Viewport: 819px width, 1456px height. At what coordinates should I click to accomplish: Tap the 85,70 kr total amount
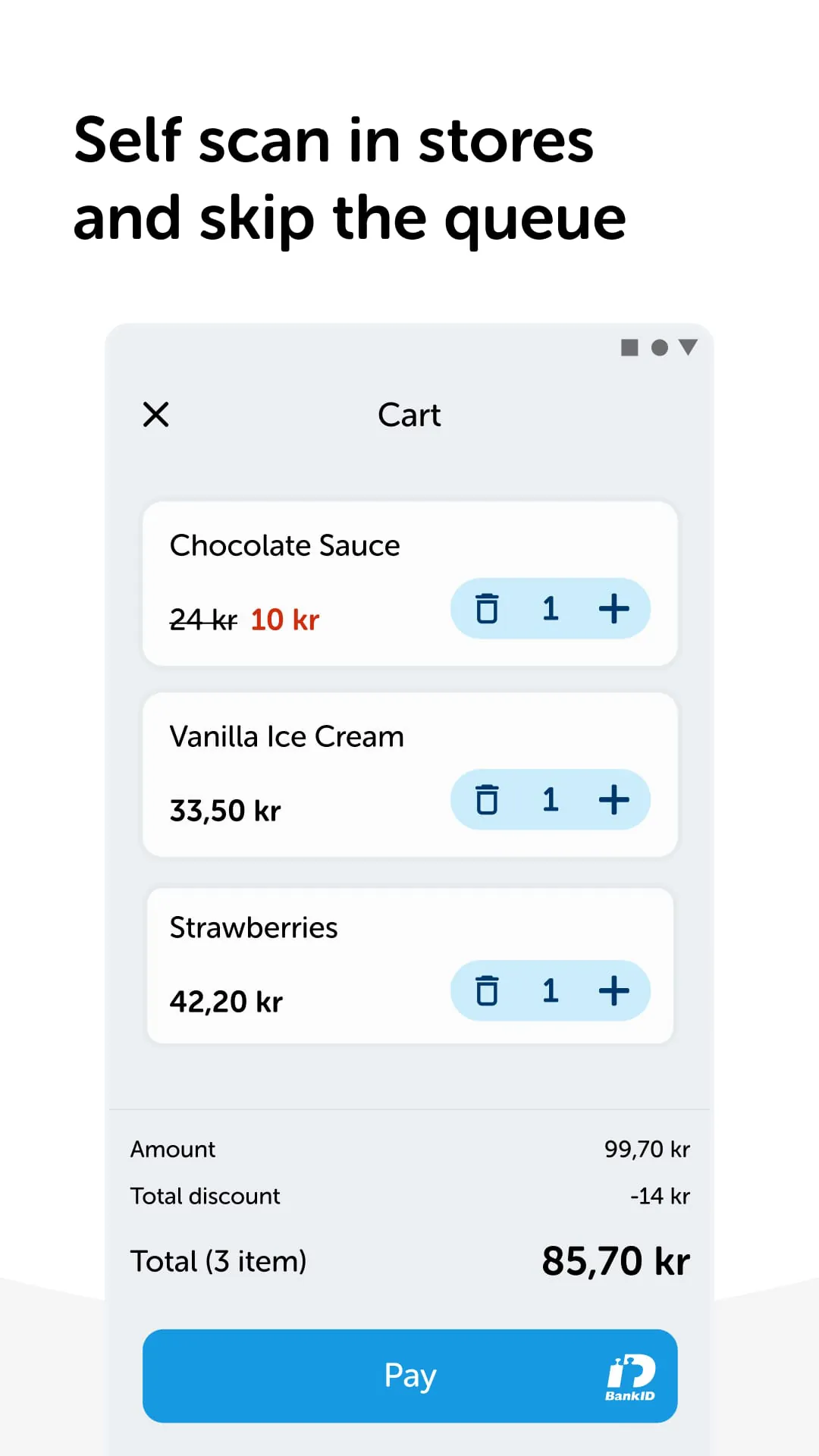[616, 1261]
